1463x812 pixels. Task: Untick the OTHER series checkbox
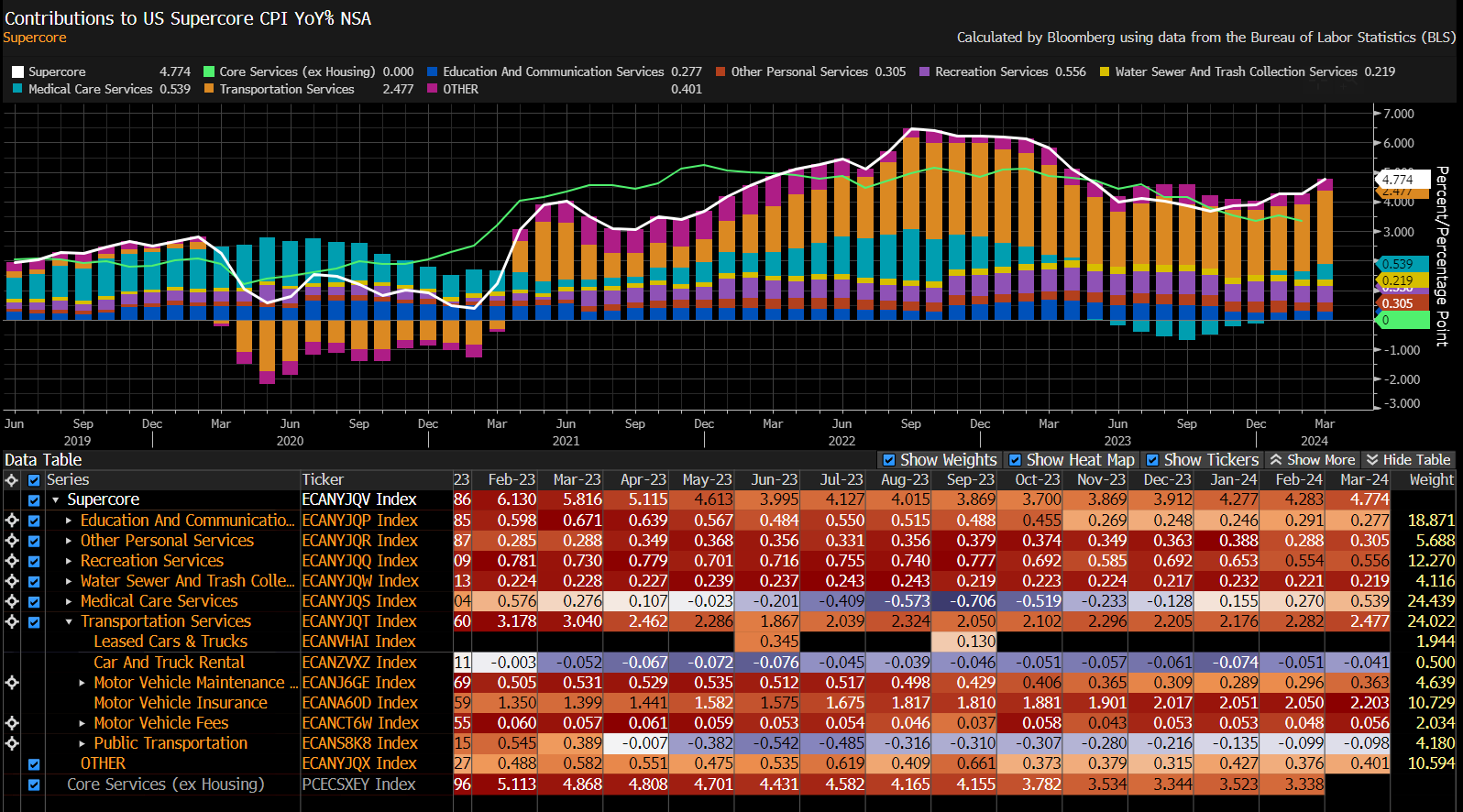34,764
